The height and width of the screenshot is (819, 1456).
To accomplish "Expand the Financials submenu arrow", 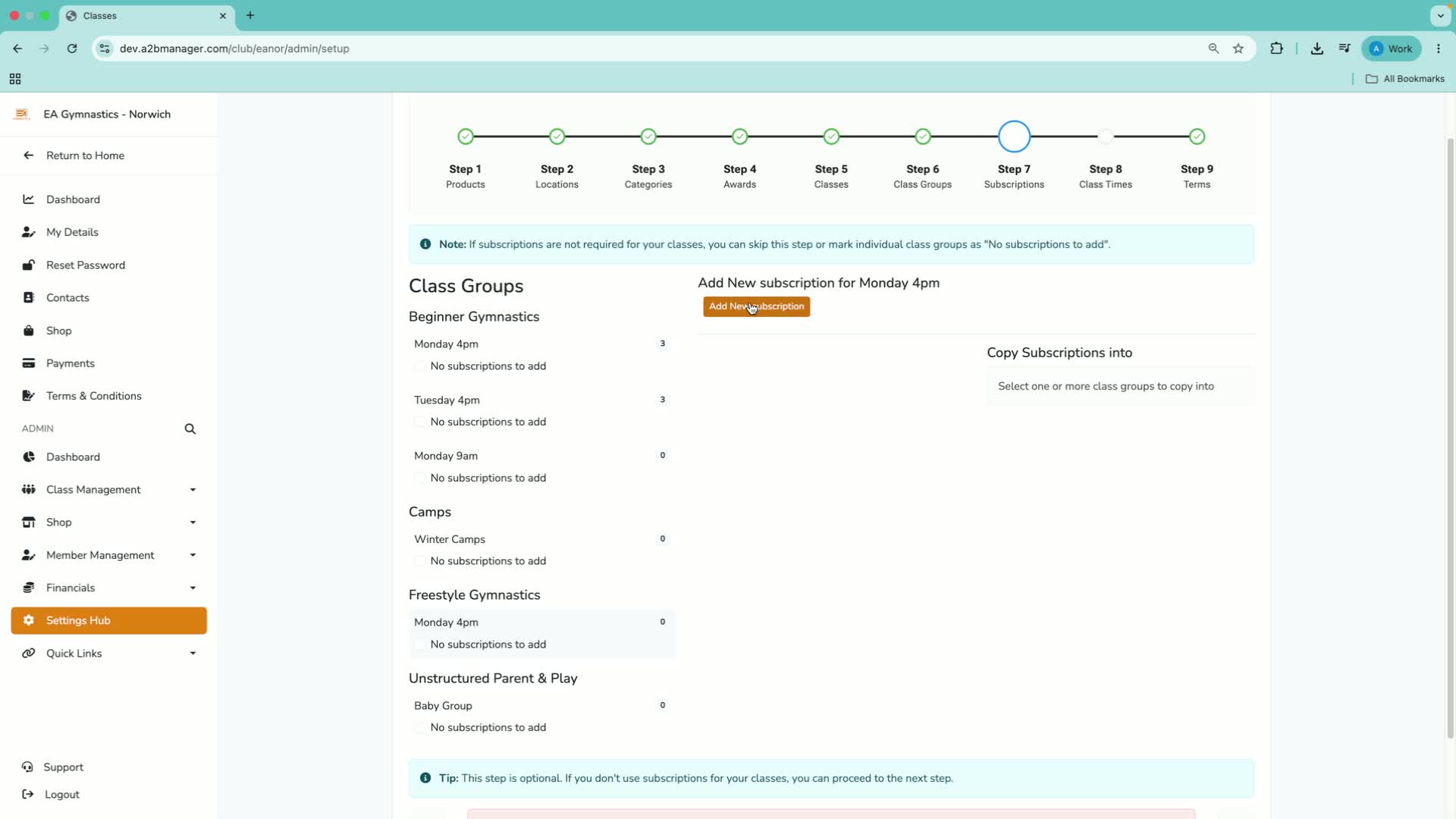I will point(193,588).
